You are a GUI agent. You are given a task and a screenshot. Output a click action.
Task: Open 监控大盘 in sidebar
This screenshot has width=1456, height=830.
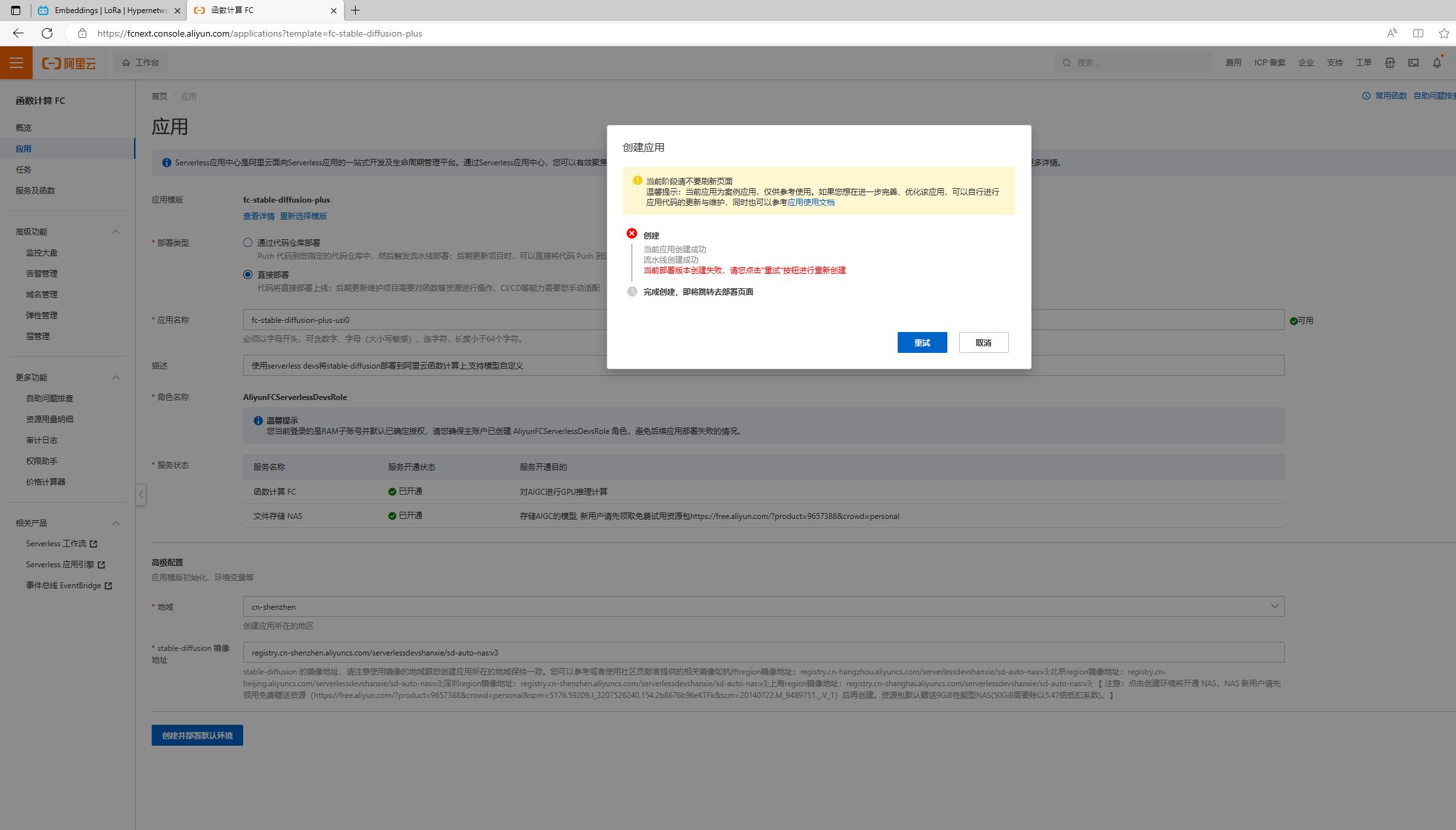click(x=42, y=253)
